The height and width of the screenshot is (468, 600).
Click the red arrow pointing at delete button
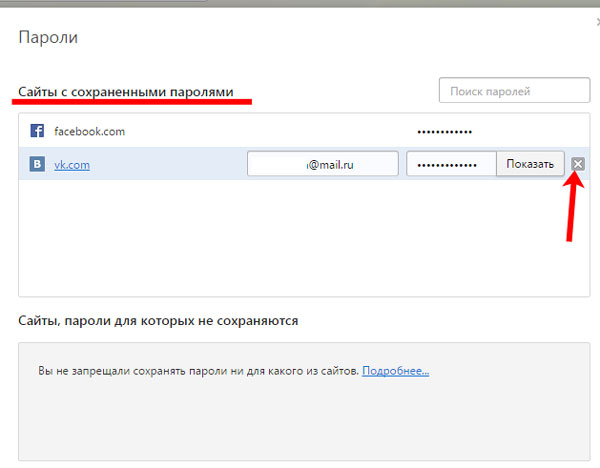coord(573,210)
